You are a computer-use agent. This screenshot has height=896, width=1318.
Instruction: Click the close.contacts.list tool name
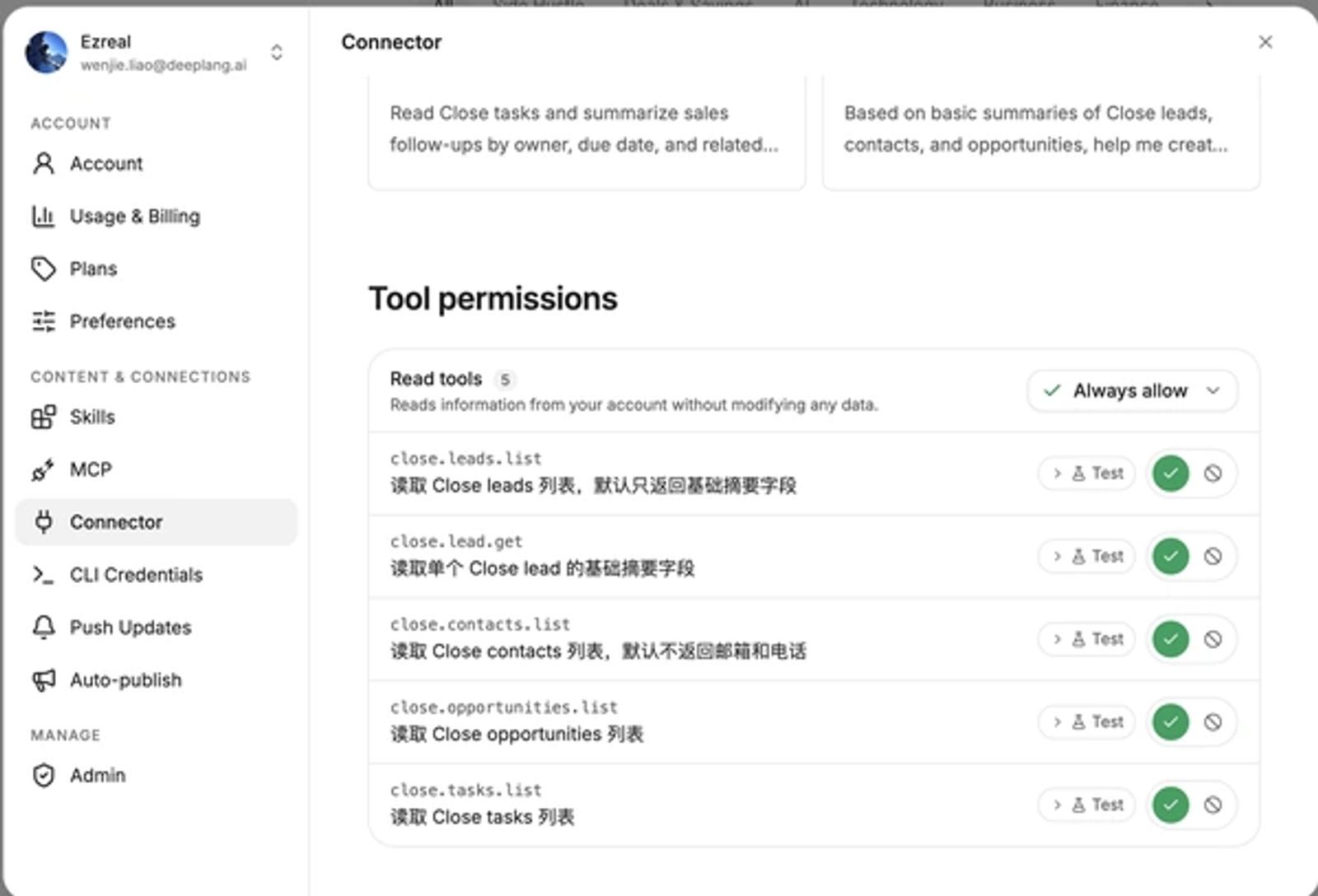pyautogui.click(x=480, y=624)
